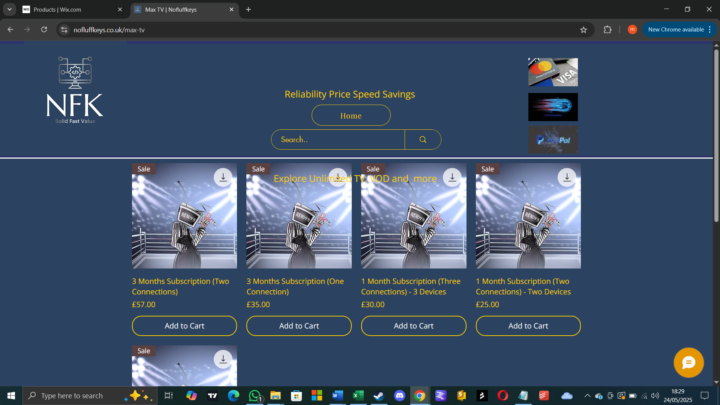Click the £25.00 product image

click(528, 216)
